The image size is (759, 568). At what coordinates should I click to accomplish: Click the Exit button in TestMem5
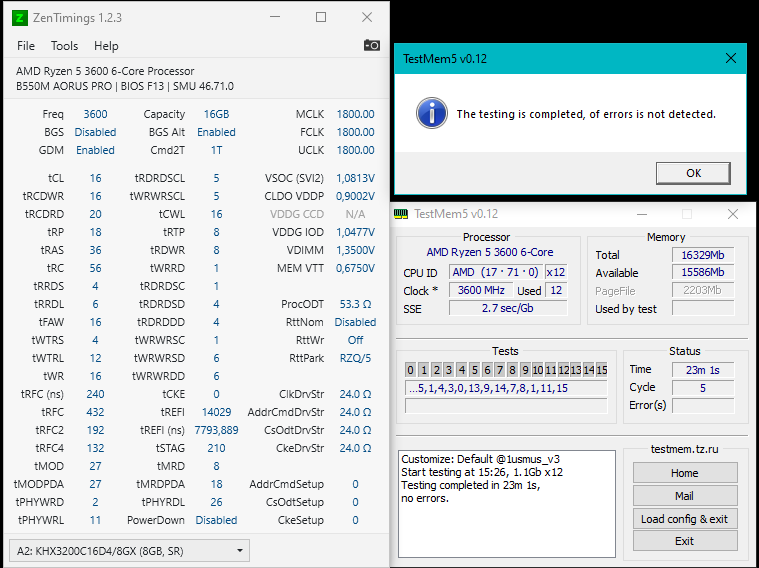(684, 541)
